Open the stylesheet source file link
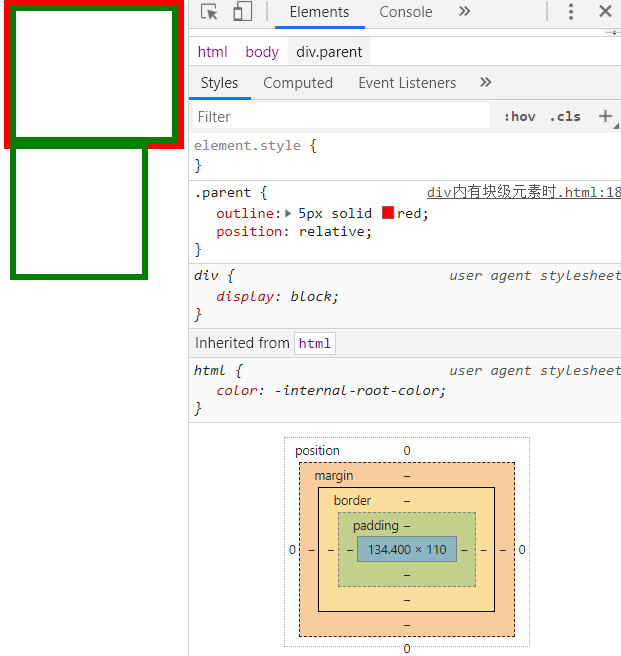 coord(523,192)
